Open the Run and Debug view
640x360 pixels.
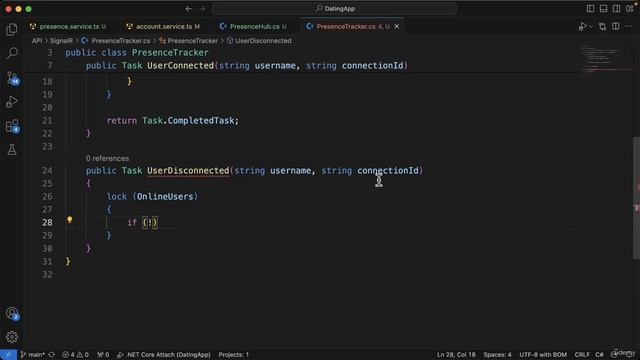coord(12,102)
